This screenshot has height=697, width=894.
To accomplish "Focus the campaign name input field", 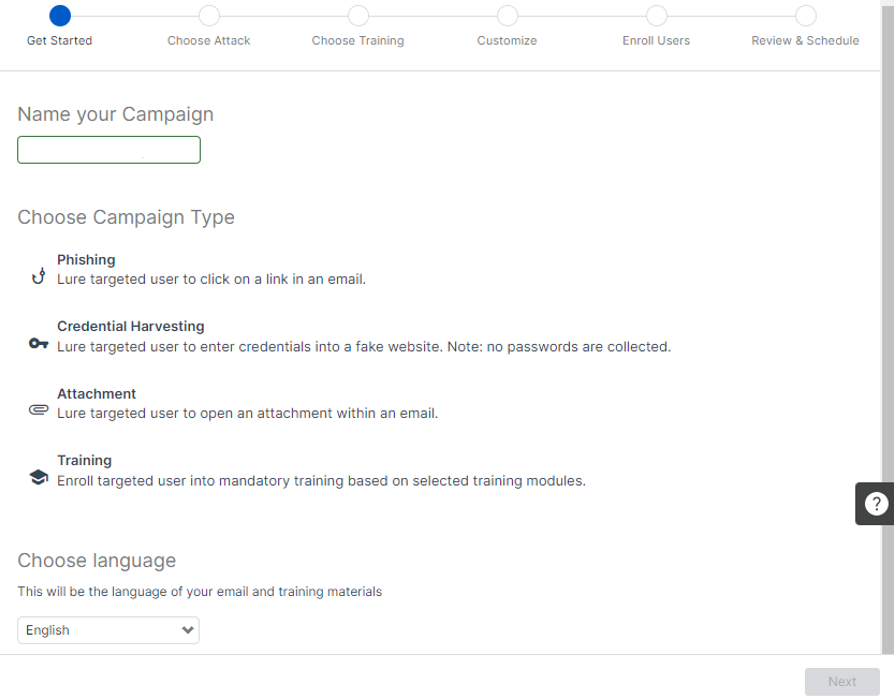I will [109, 150].
